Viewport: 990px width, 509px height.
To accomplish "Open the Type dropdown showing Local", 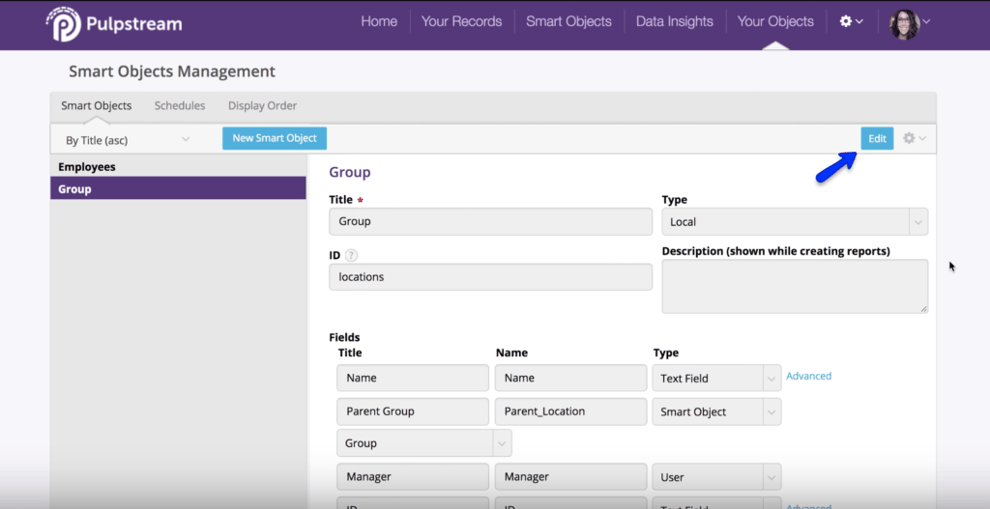I will click(x=794, y=222).
